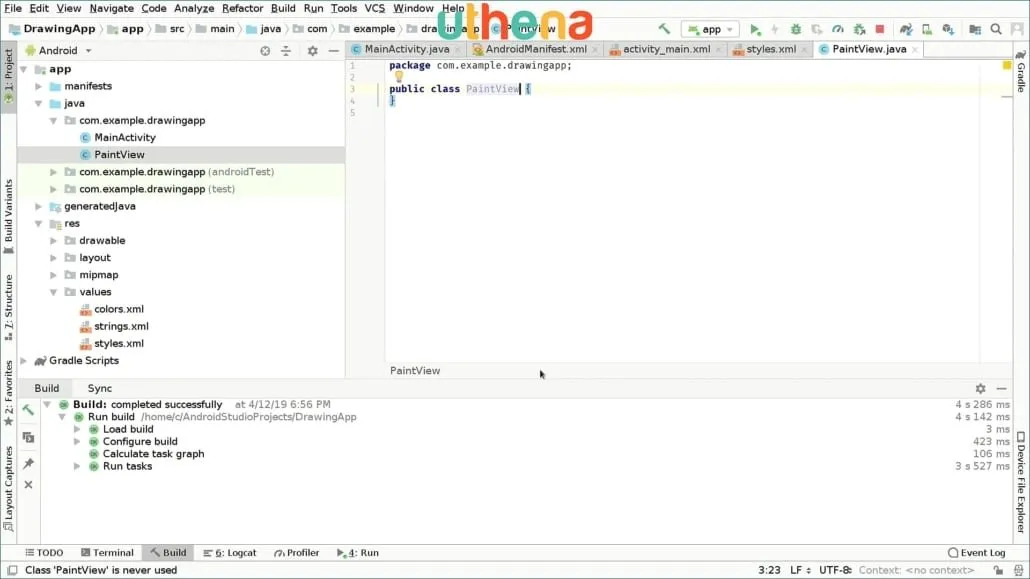The height and width of the screenshot is (579, 1030).
Task: Click the yellow warning marker in editor gutter
Action: (x=1007, y=65)
